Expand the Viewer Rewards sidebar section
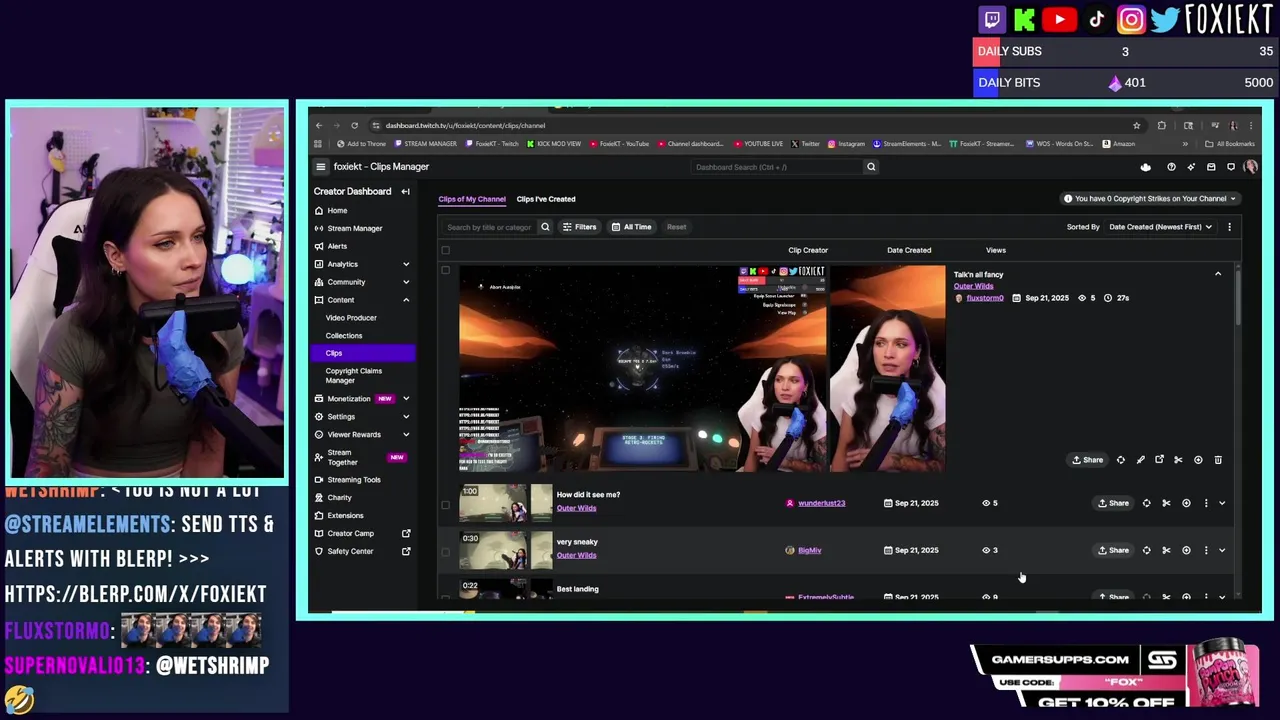 point(406,435)
